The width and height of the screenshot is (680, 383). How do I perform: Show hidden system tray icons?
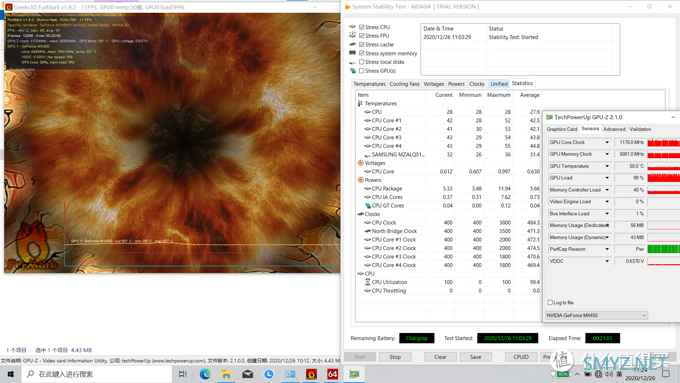[577, 374]
